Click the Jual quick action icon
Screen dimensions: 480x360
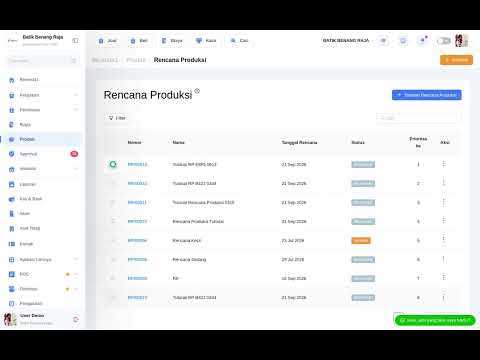[101, 41]
